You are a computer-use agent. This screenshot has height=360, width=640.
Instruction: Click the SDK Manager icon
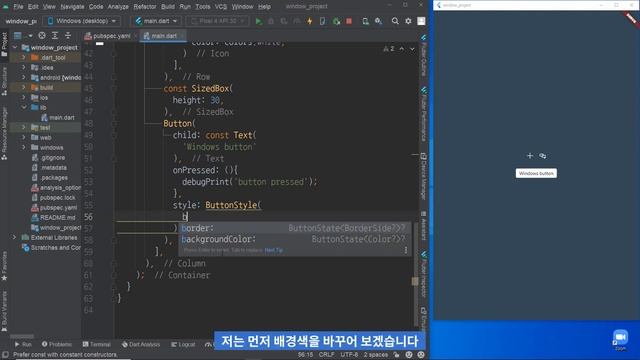378,21
